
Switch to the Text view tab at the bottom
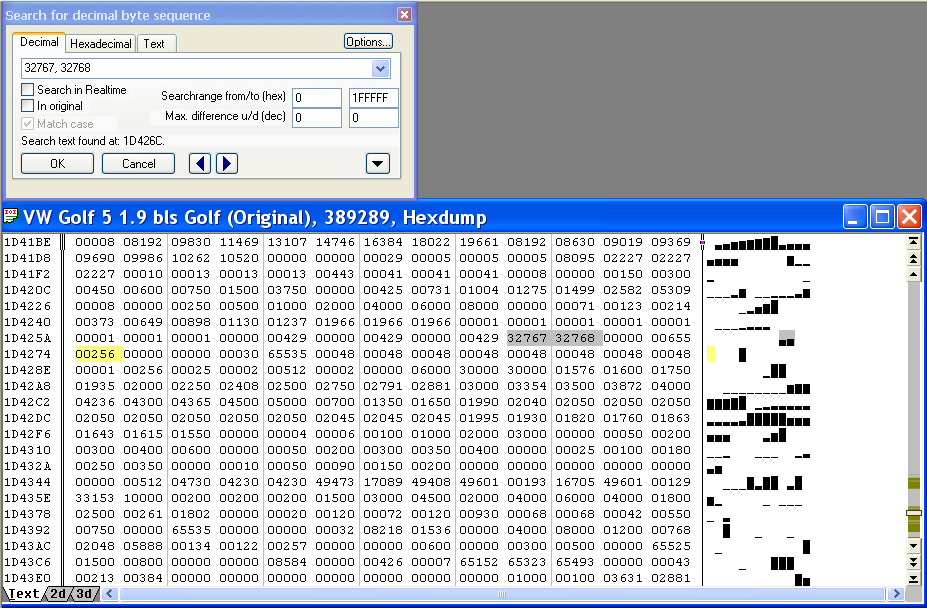[x=24, y=594]
